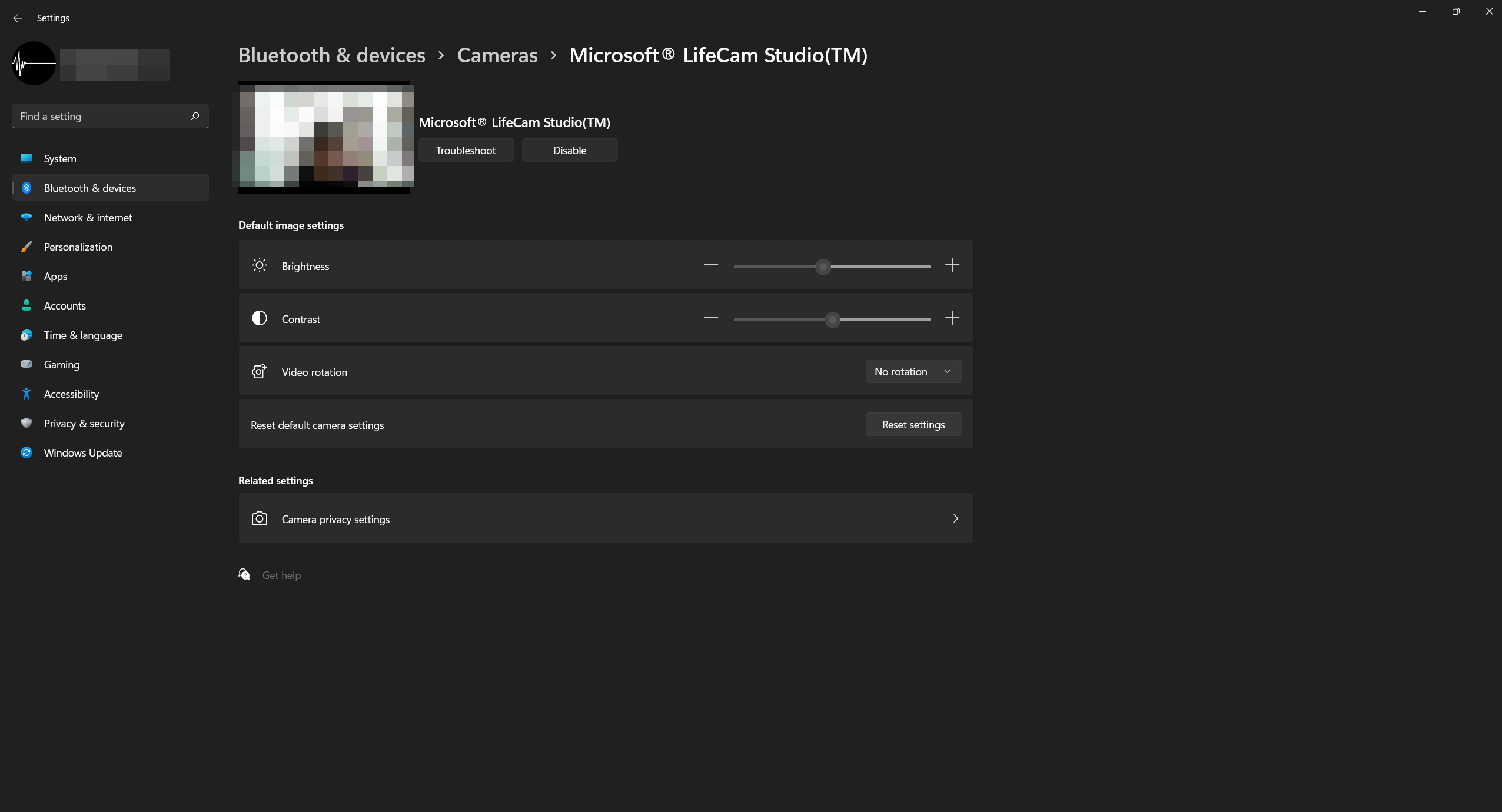The height and width of the screenshot is (812, 1502).
Task: Open Camera privacy settings via its chevron
Action: [x=956, y=518]
